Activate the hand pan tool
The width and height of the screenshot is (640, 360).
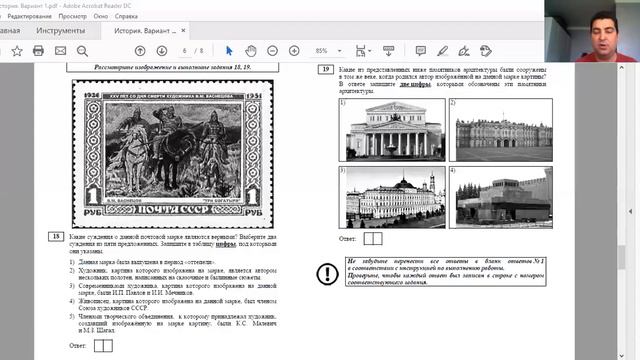[251, 51]
